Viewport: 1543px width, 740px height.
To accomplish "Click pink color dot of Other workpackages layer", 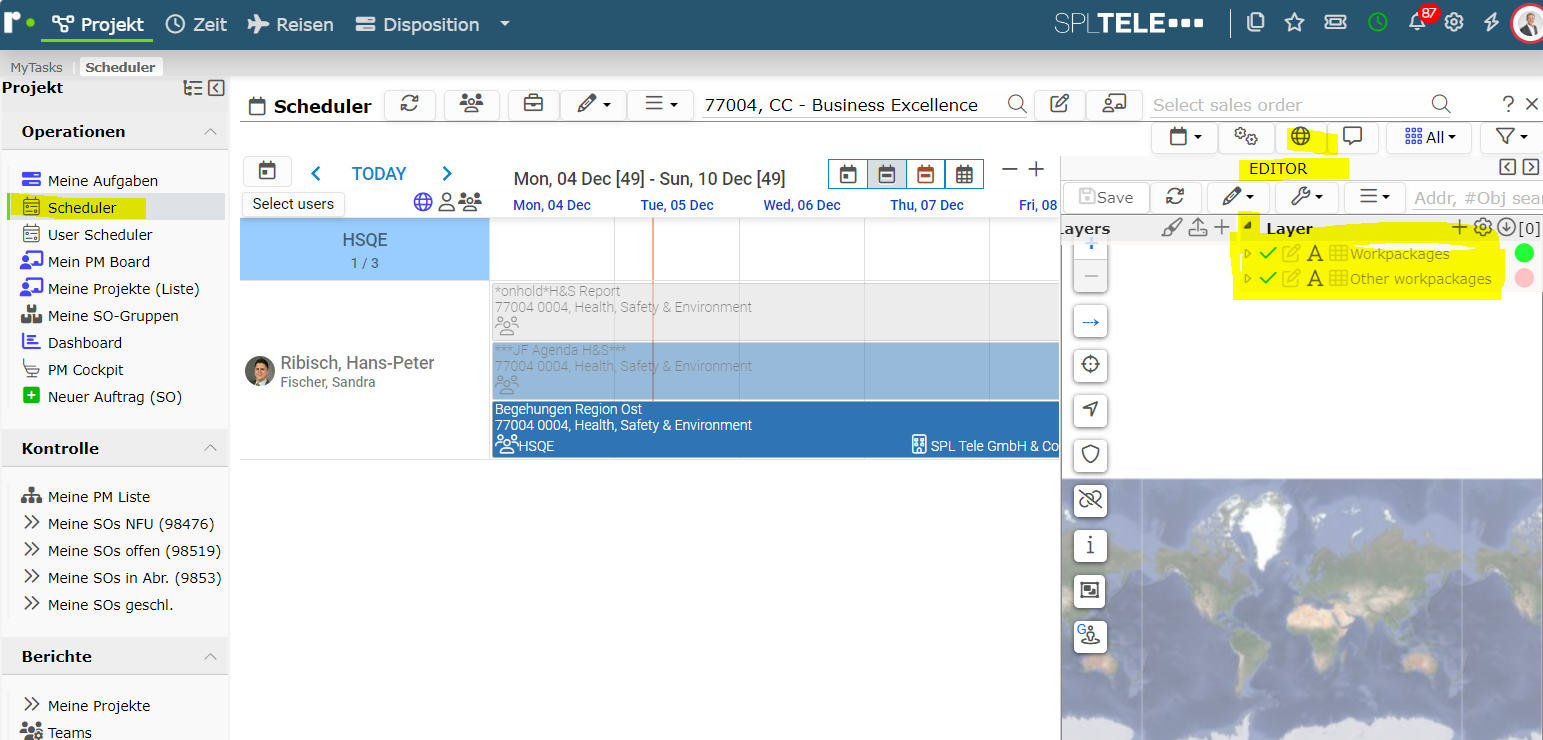I will coord(1524,278).
